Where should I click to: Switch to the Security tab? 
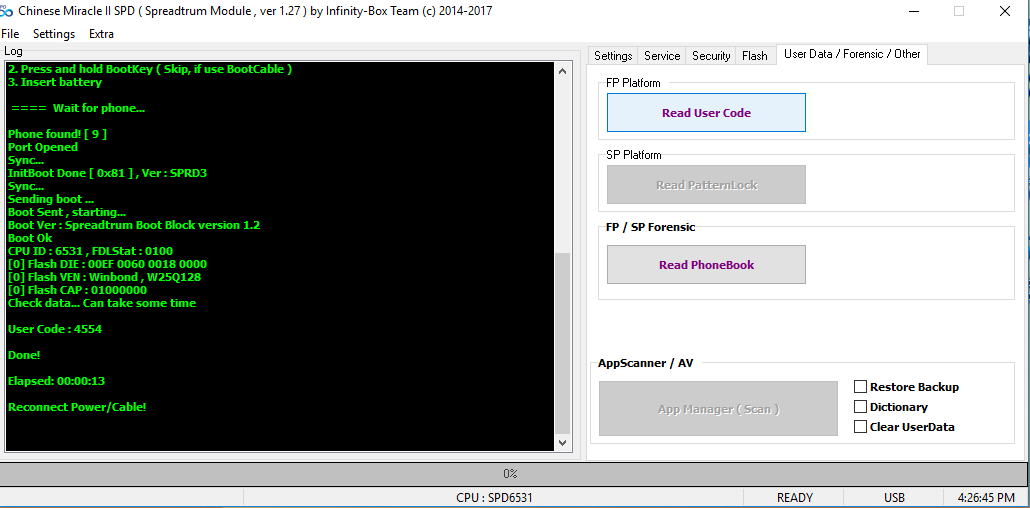[x=711, y=56]
